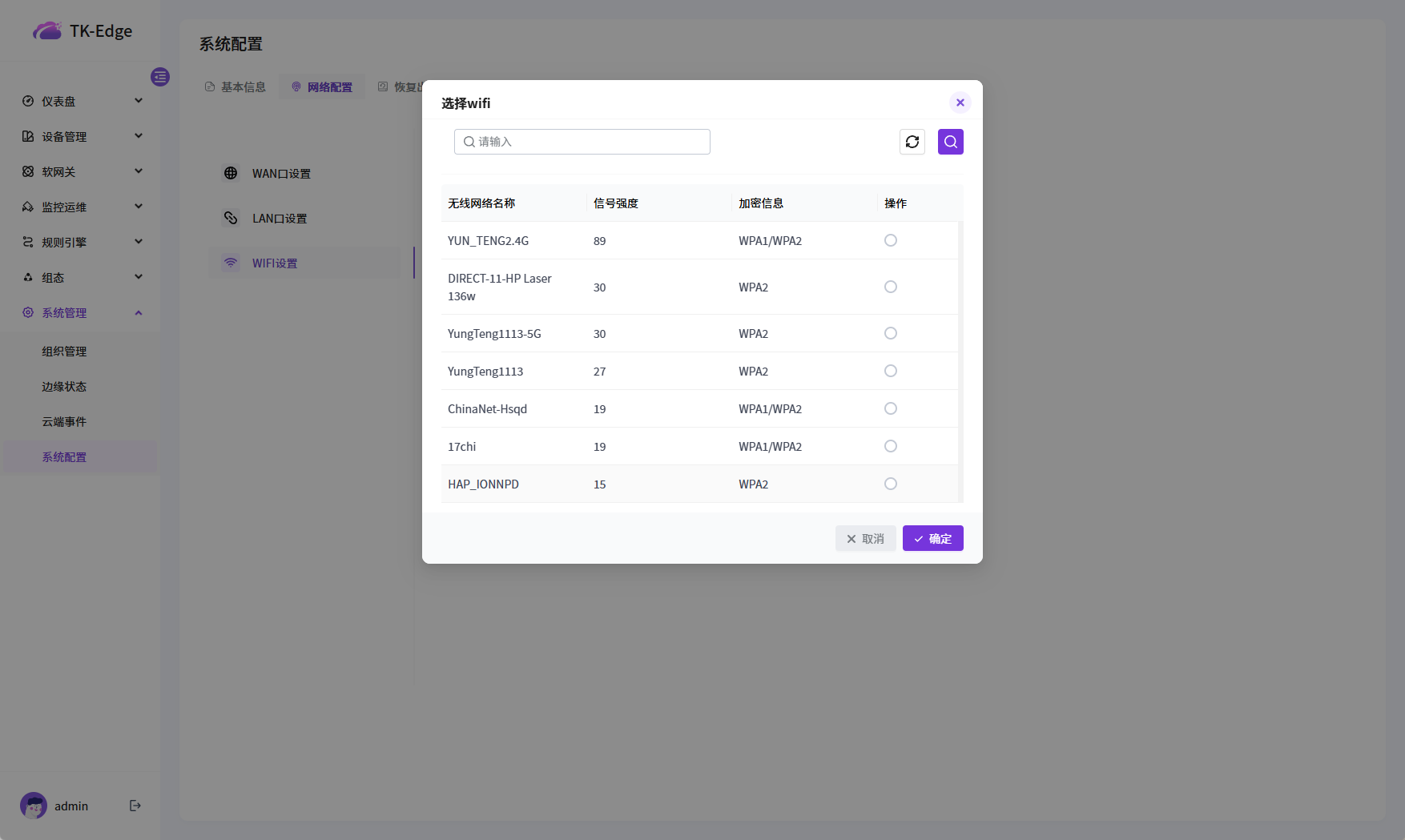Collapse the 系统管理 menu section
The width and height of the screenshot is (1405, 840).
[x=139, y=313]
